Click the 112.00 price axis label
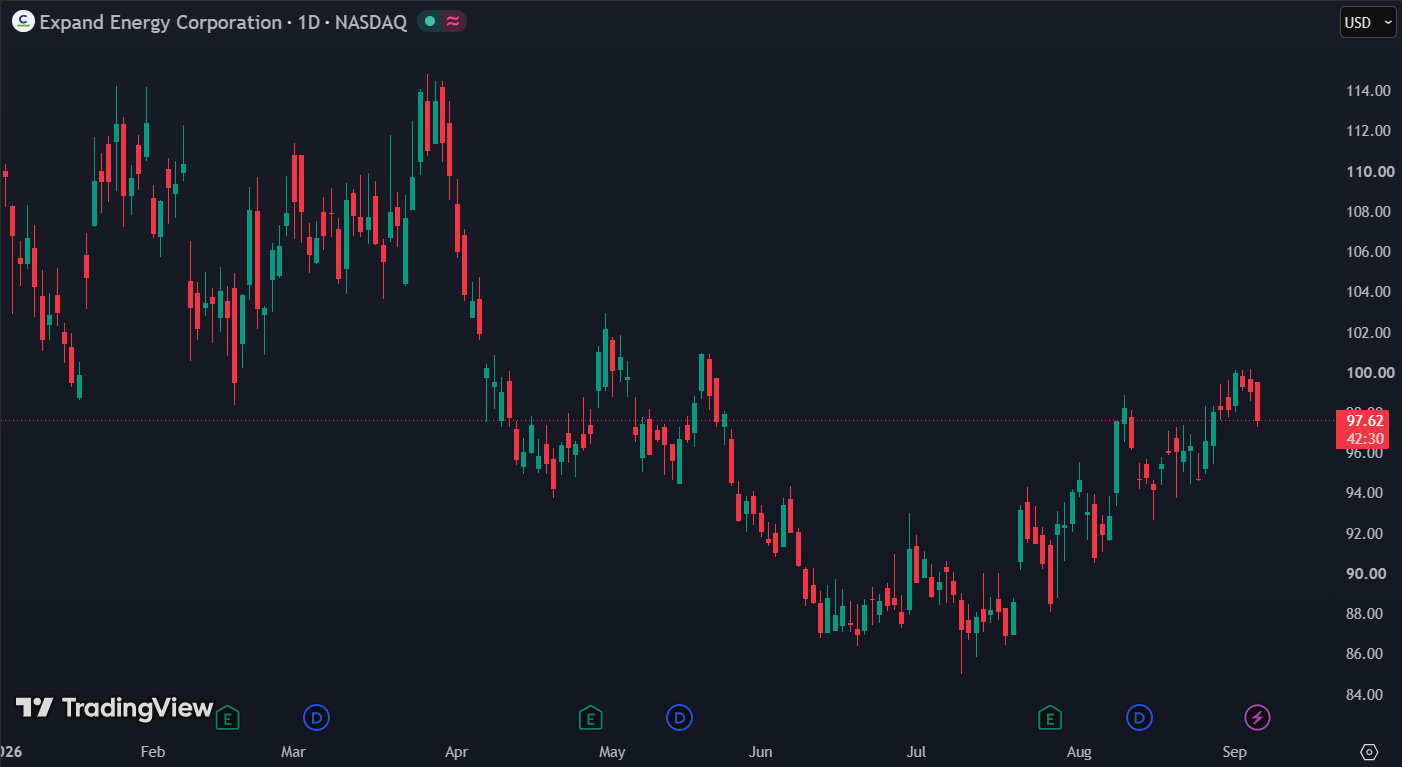 point(1368,131)
